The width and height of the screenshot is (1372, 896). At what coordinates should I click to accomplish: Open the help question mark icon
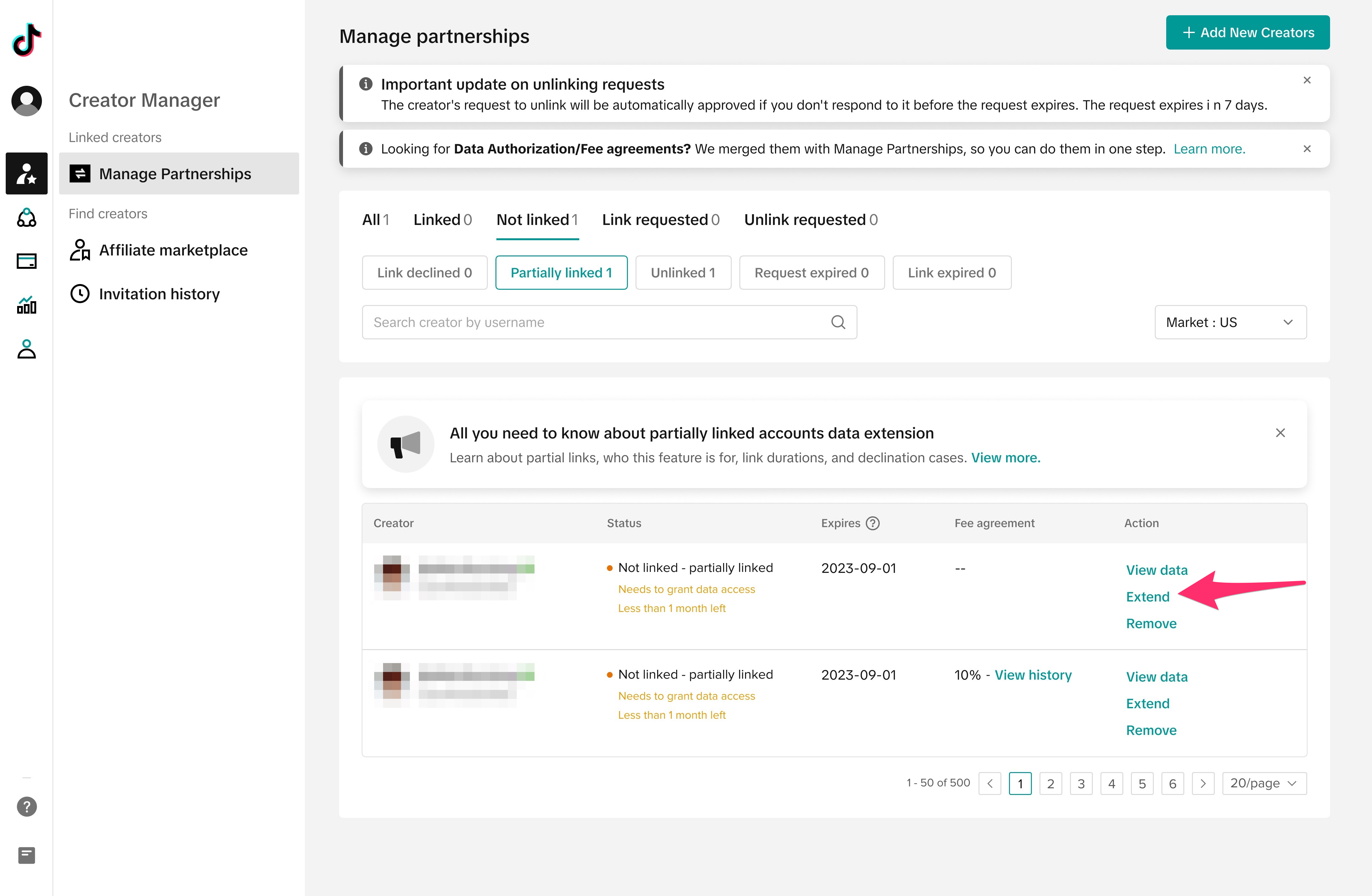pyautogui.click(x=26, y=807)
